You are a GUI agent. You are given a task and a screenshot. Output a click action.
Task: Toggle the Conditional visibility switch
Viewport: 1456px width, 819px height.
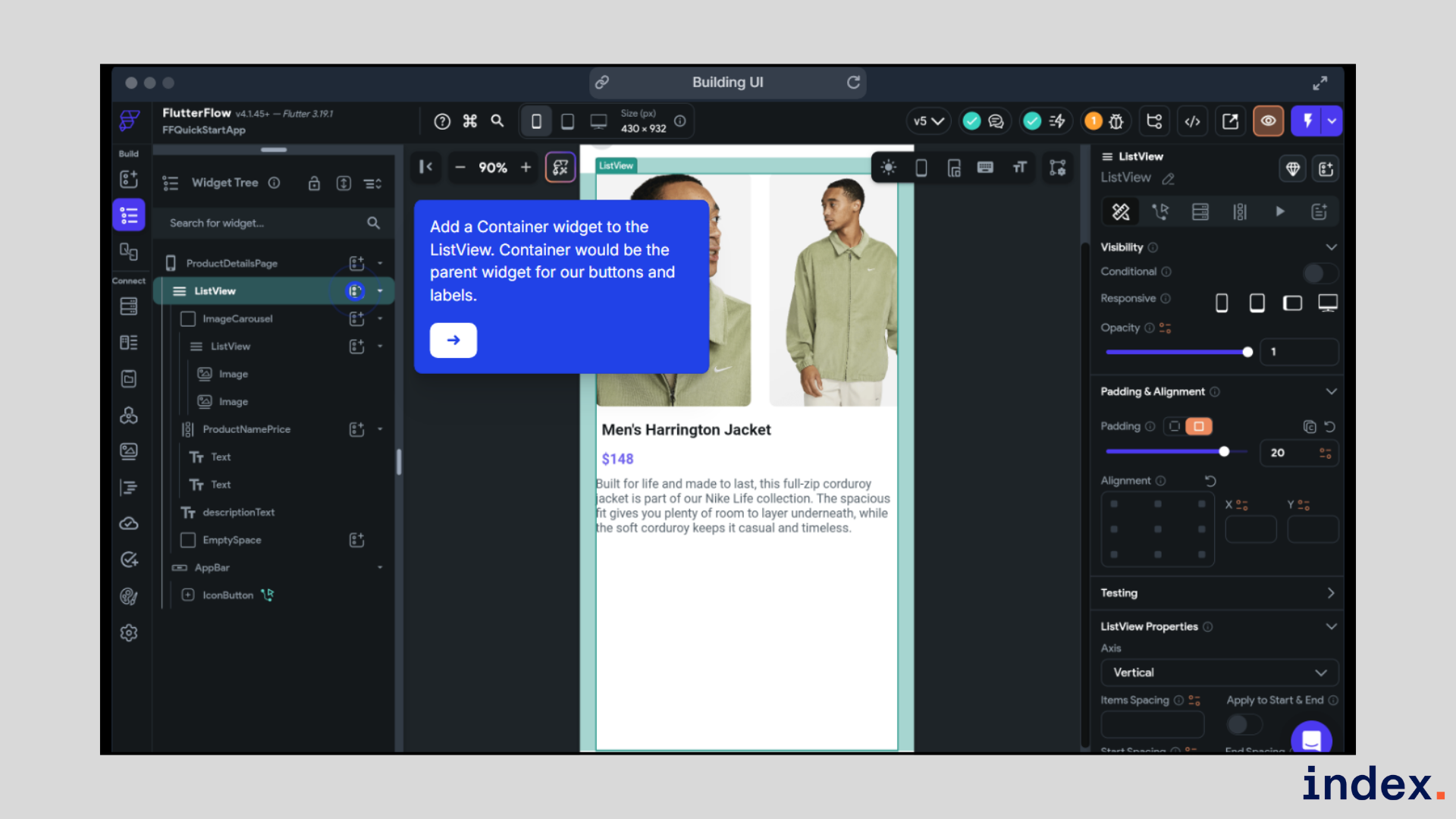[1319, 272]
